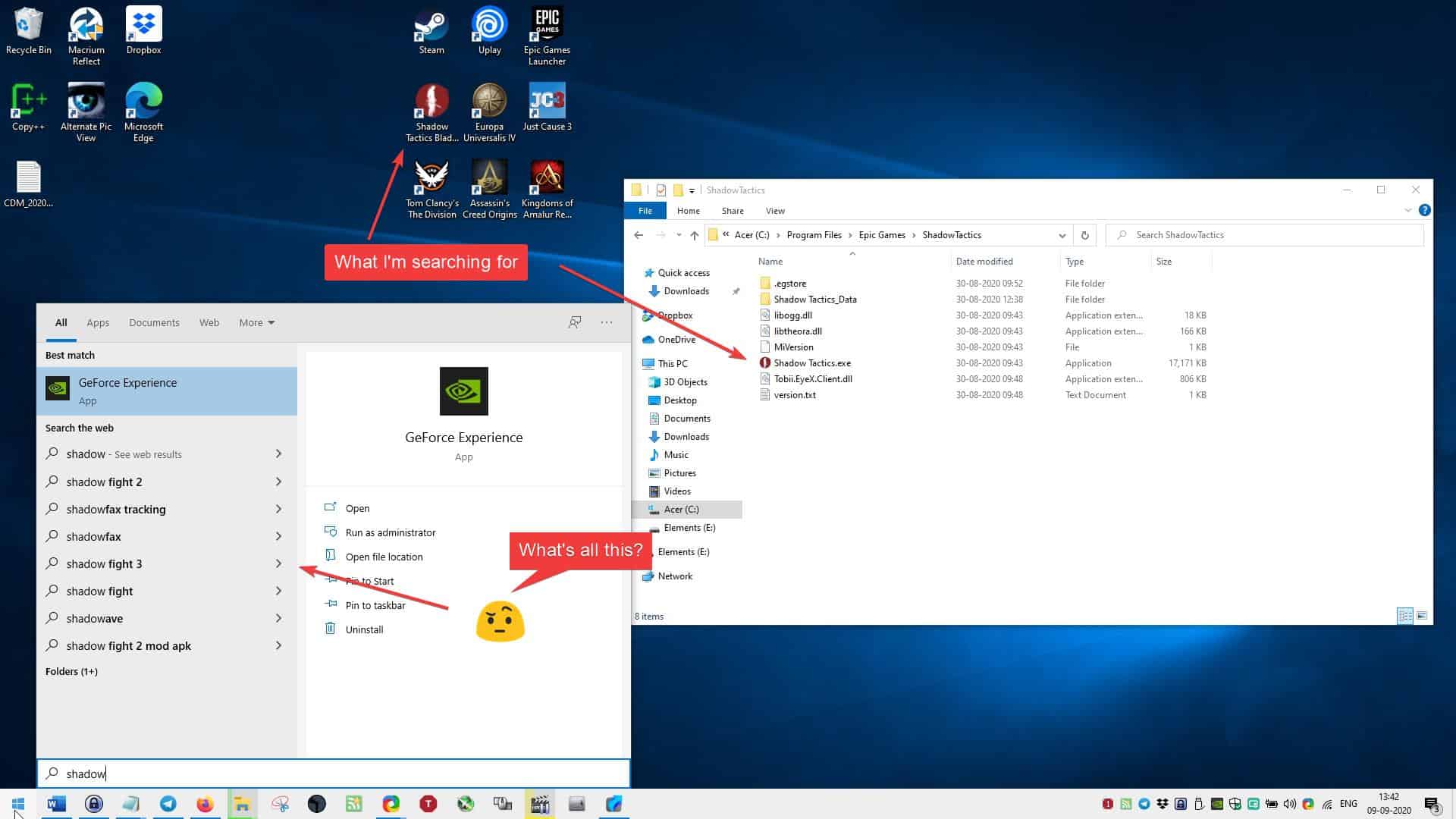Navigate Back in File Explorer
Screen dimensions: 1456x819
point(639,235)
